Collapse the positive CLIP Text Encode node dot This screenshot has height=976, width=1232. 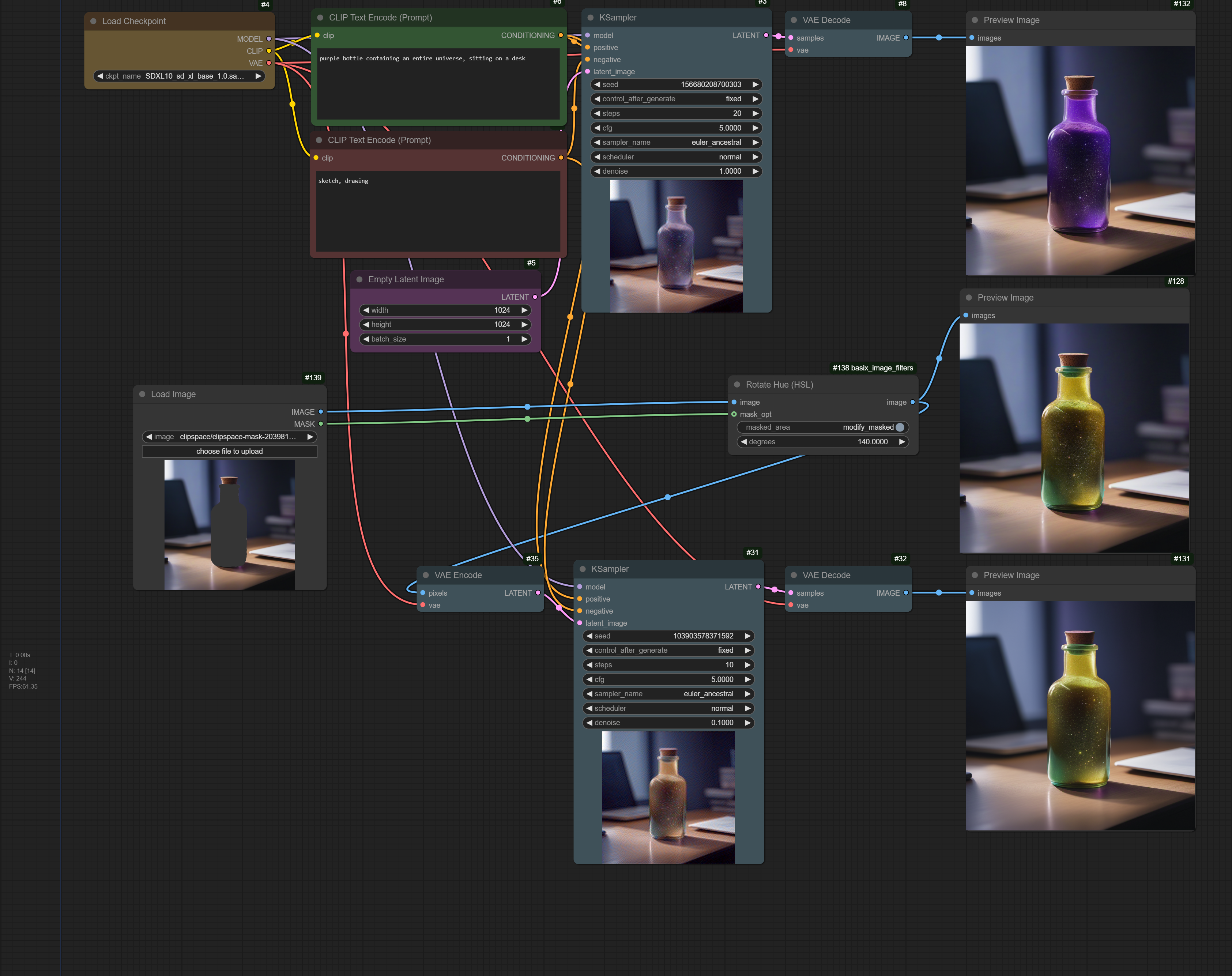(320, 18)
